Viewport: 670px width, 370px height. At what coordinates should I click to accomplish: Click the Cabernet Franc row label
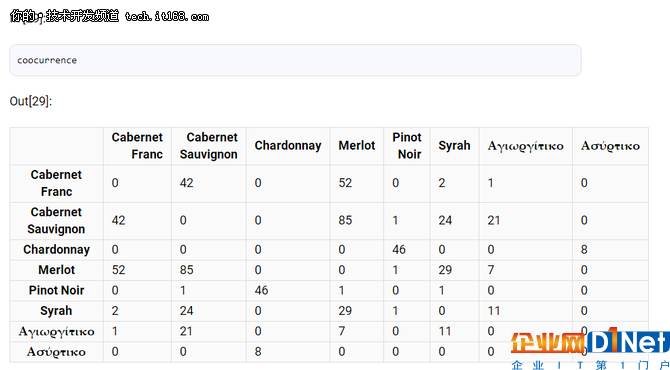(x=56, y=183)
